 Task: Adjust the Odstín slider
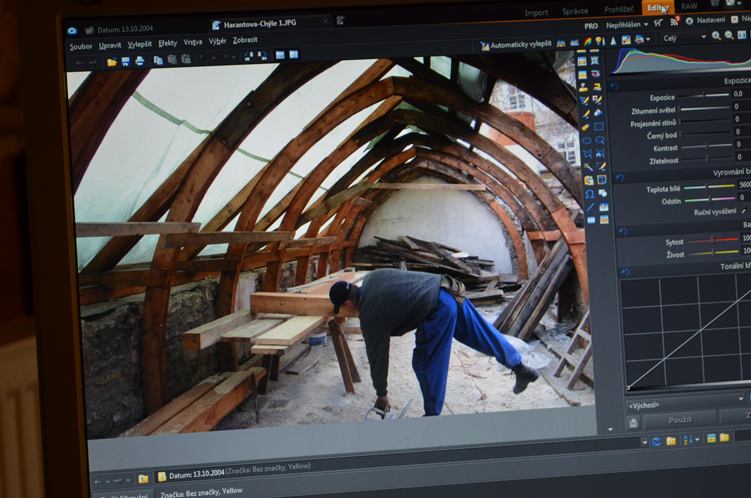point(710,199)
